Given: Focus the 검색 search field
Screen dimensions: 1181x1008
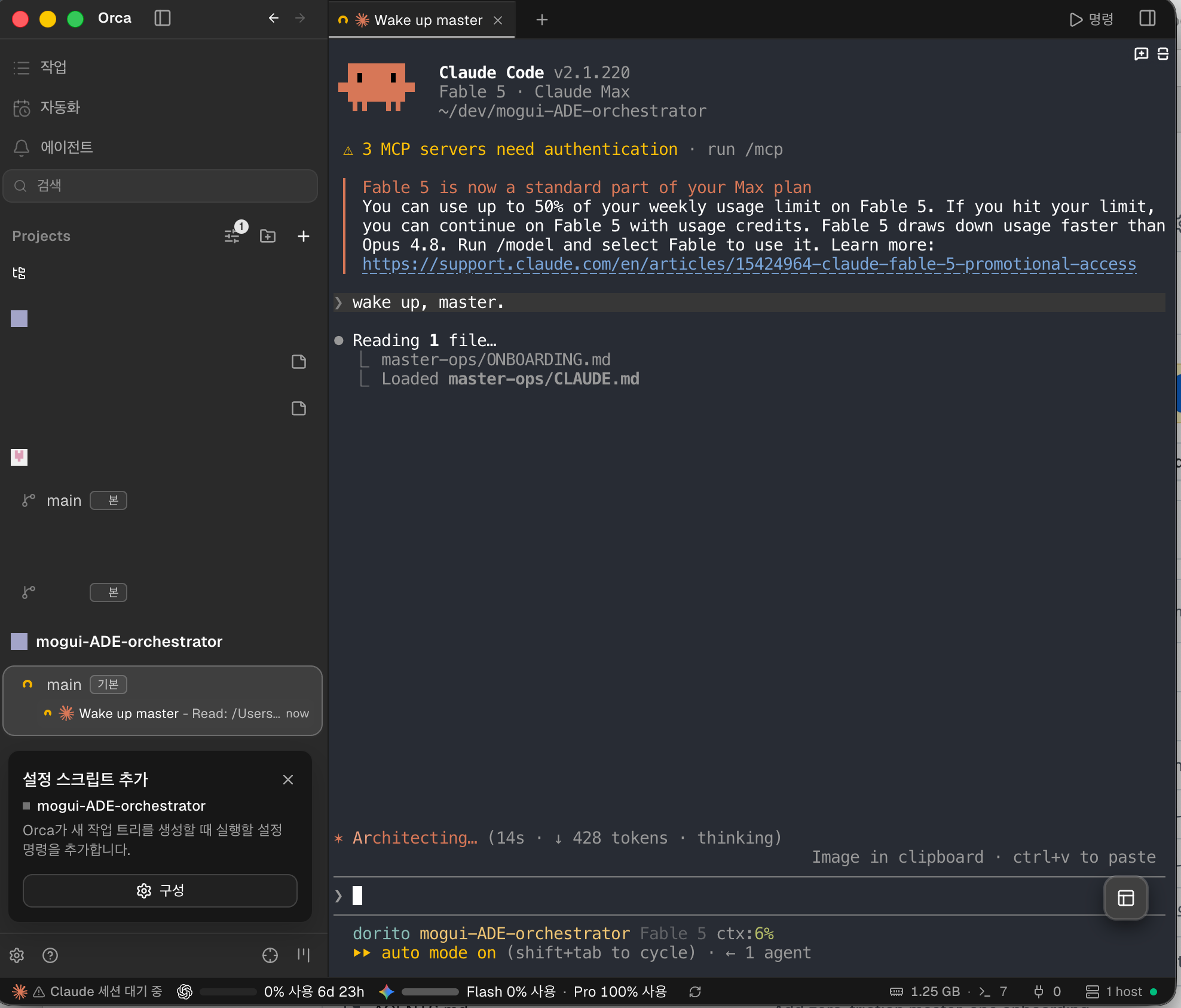Looking at the screenshot, I should (160, 186).
